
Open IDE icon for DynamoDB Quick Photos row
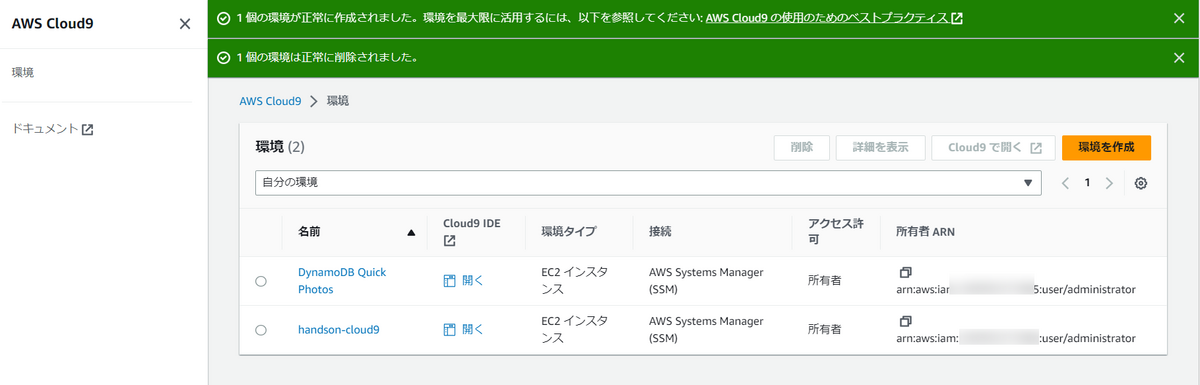[450, 281]
